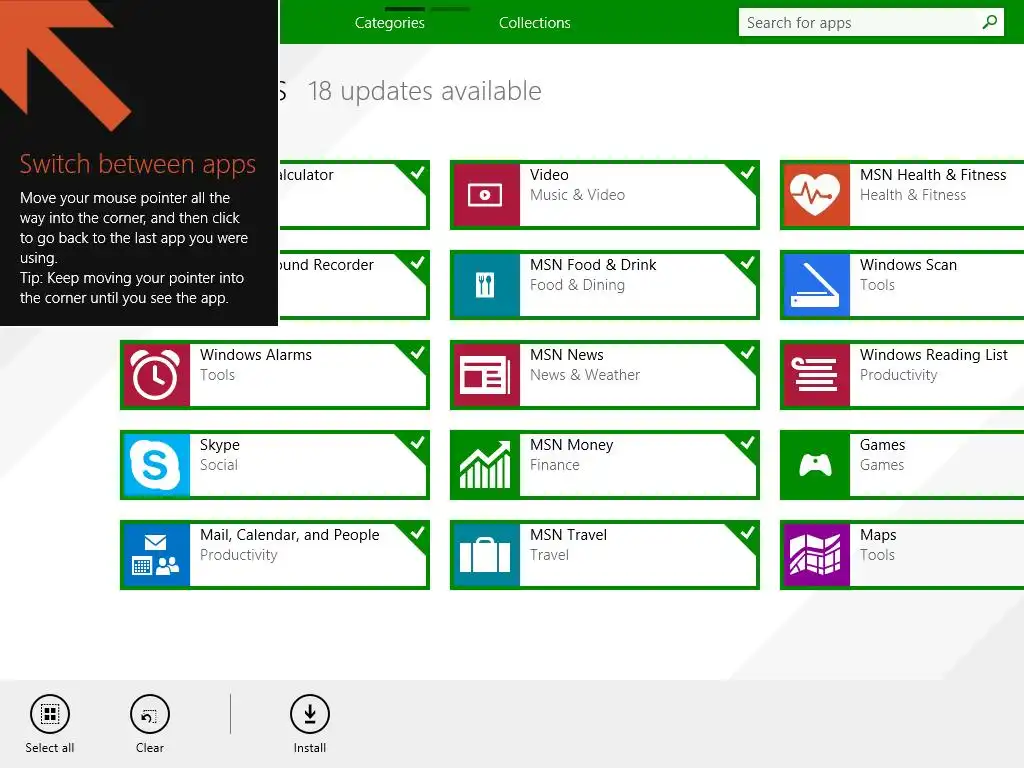
Task: Uncheck the Windows Alarms checkmark
Action: [417, 353]
